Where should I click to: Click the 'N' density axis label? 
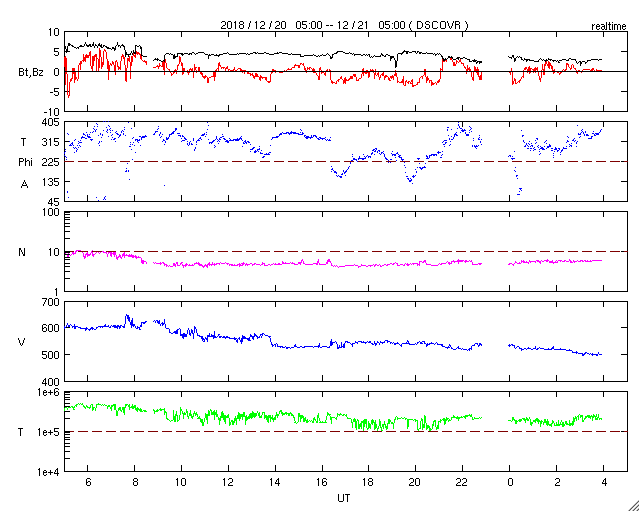pos(22,252)
